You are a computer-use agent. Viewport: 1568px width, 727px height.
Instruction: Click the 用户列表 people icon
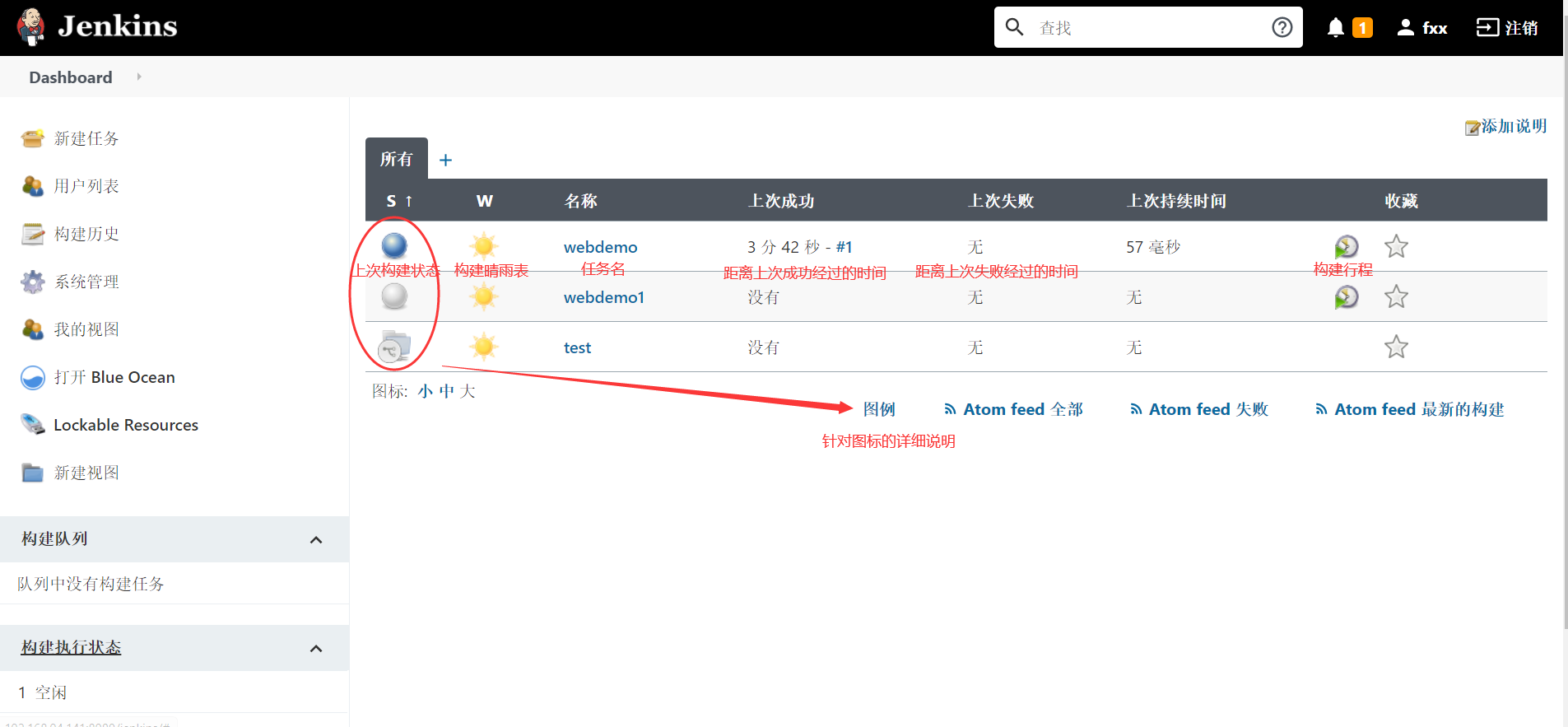pos(33,186)
